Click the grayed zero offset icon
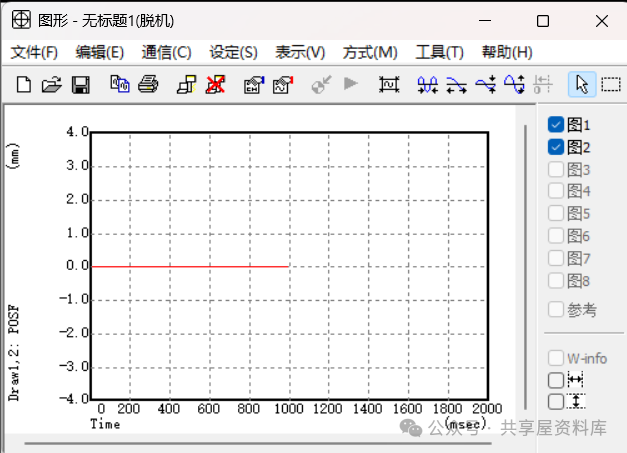 (x=543, y=84)
